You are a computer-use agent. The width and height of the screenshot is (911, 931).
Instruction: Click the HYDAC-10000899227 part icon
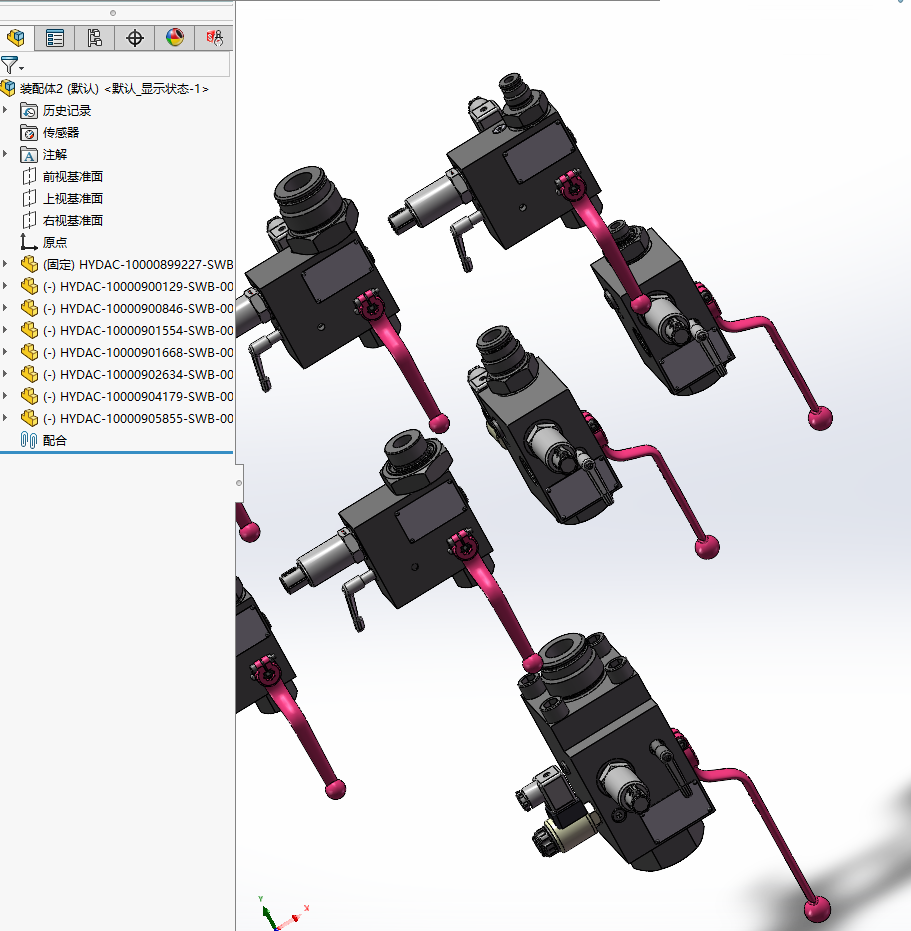click(29, 264)
